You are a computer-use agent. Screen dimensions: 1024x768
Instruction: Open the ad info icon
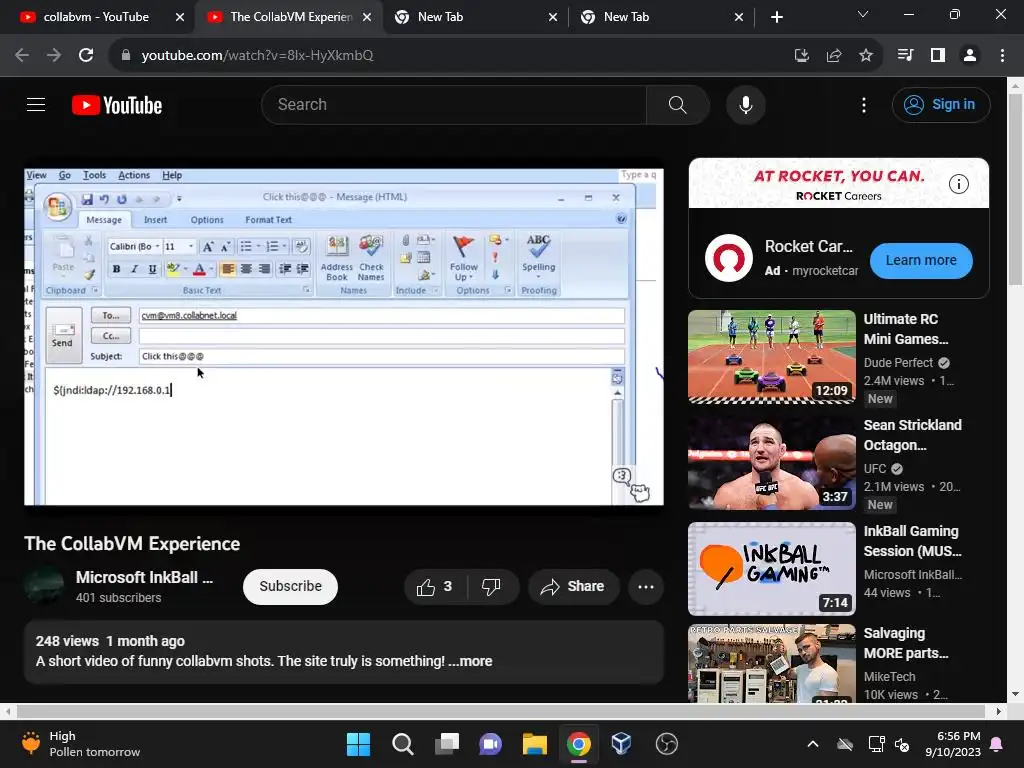pos(958,184)
